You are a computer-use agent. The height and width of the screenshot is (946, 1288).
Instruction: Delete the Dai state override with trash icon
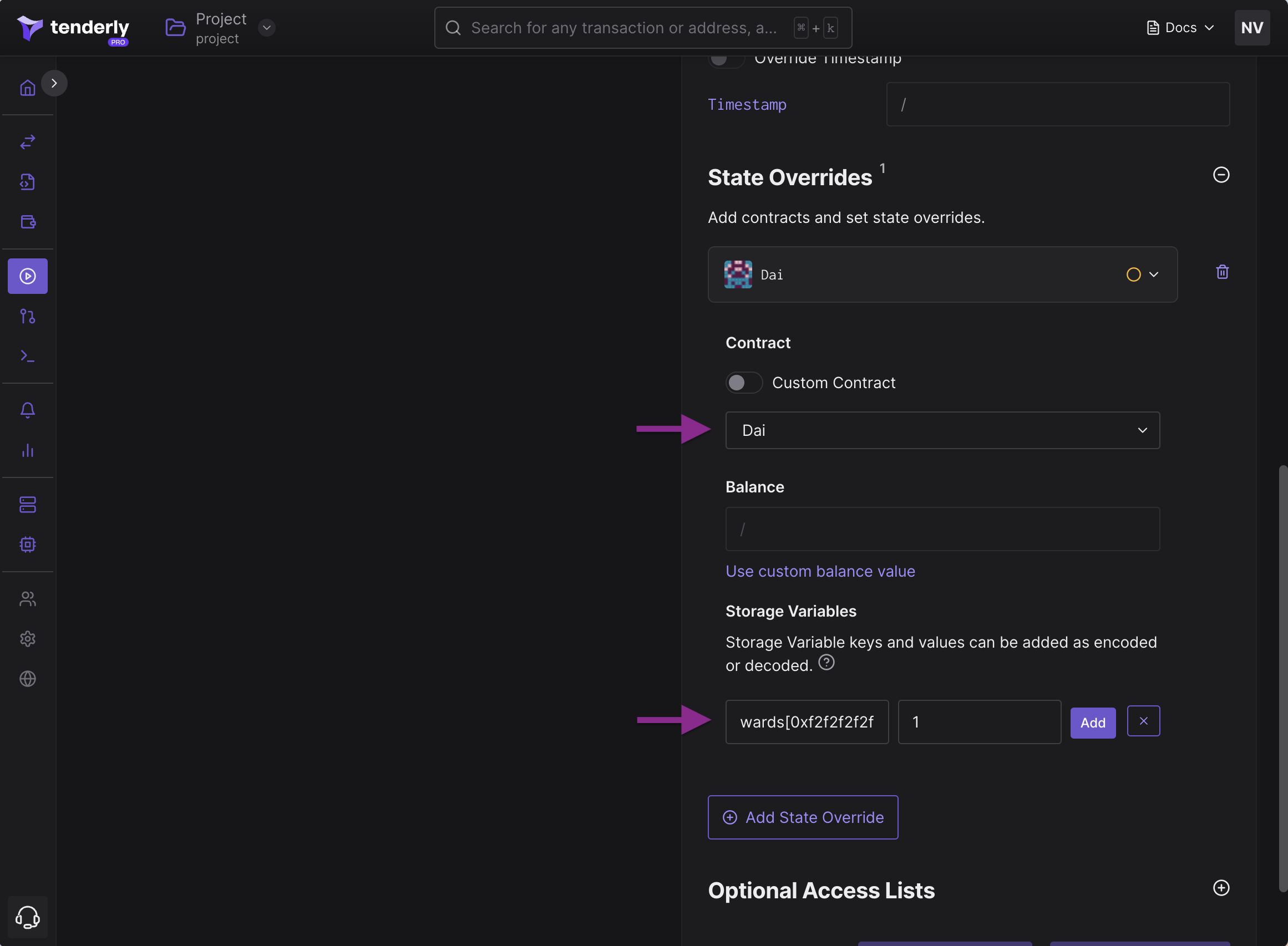click(1222, 271)
